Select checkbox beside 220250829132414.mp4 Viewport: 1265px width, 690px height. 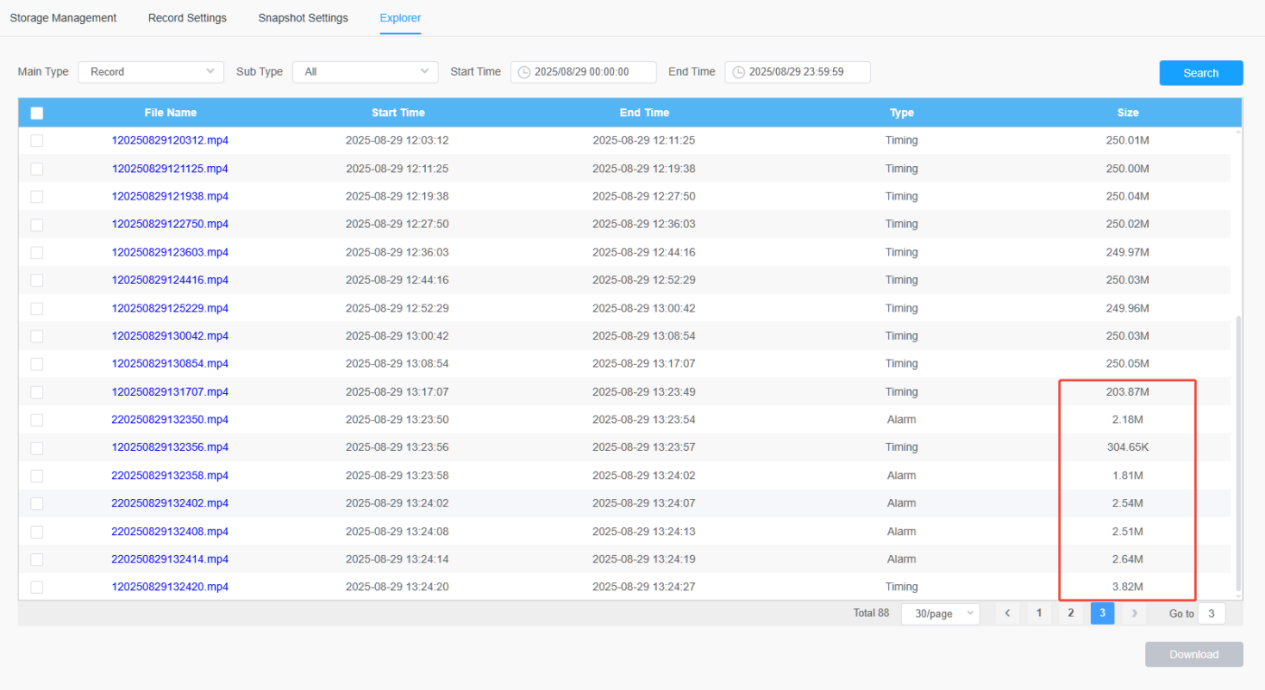37,559
